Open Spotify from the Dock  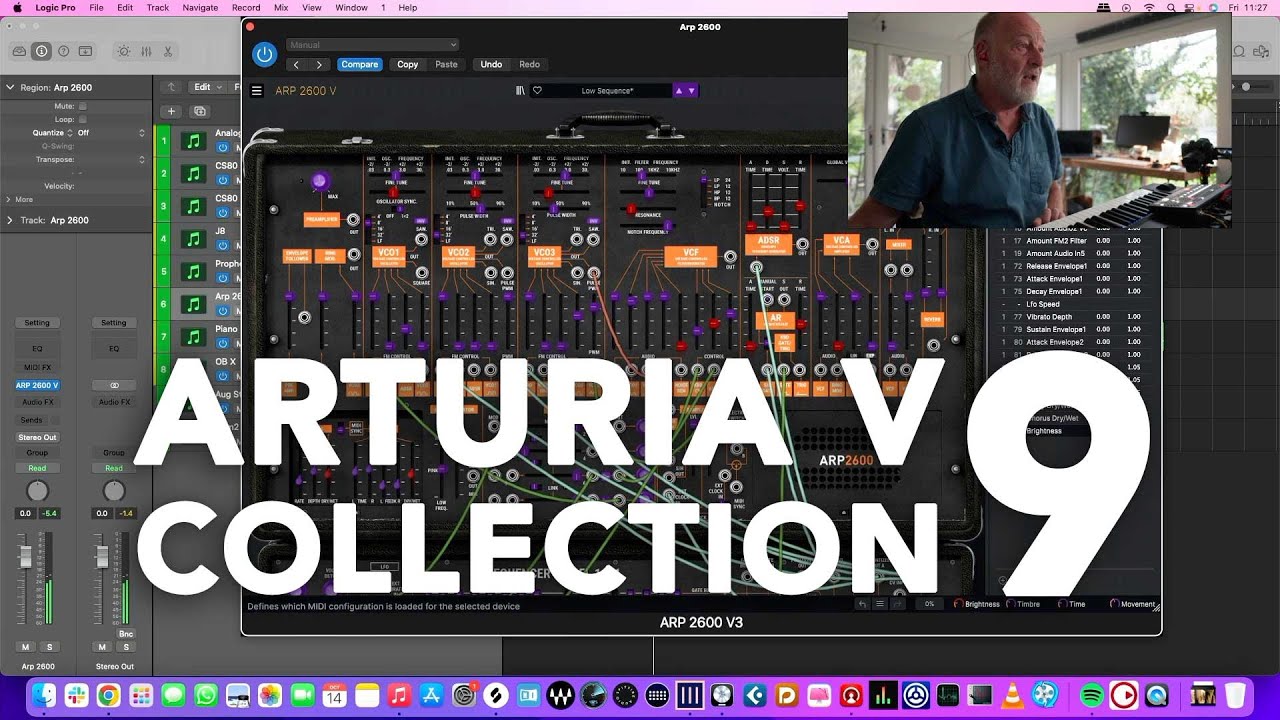pos(1091,695)
